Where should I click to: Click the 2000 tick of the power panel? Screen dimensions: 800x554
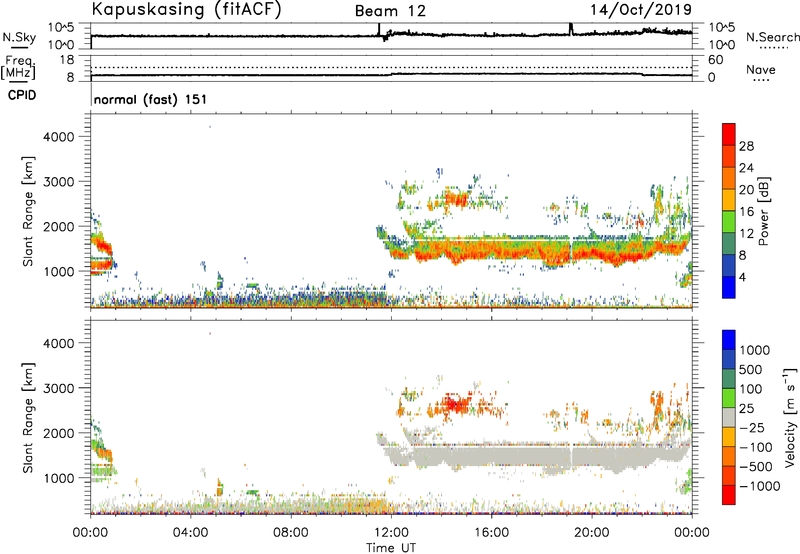click(x=59, y=226)
